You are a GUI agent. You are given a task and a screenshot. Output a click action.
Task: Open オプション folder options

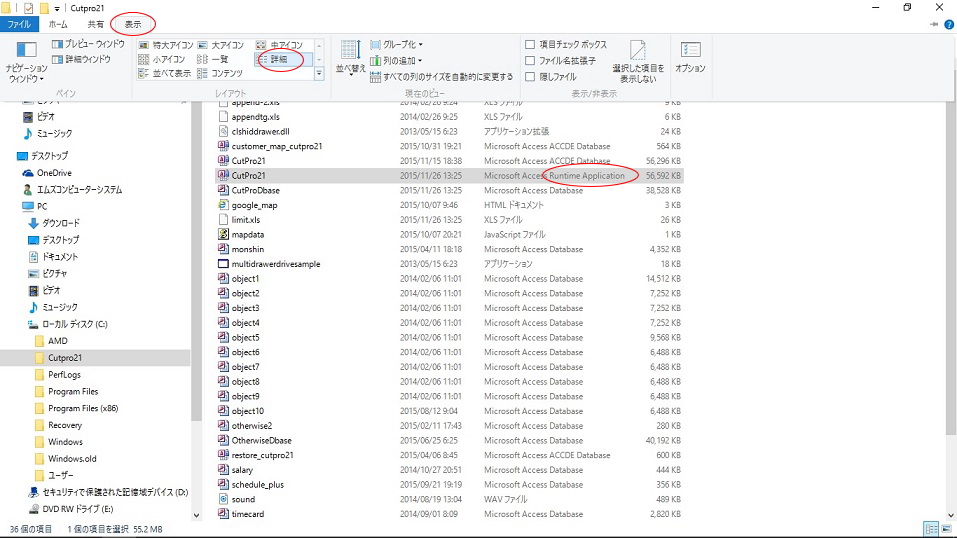pos(690,58)
